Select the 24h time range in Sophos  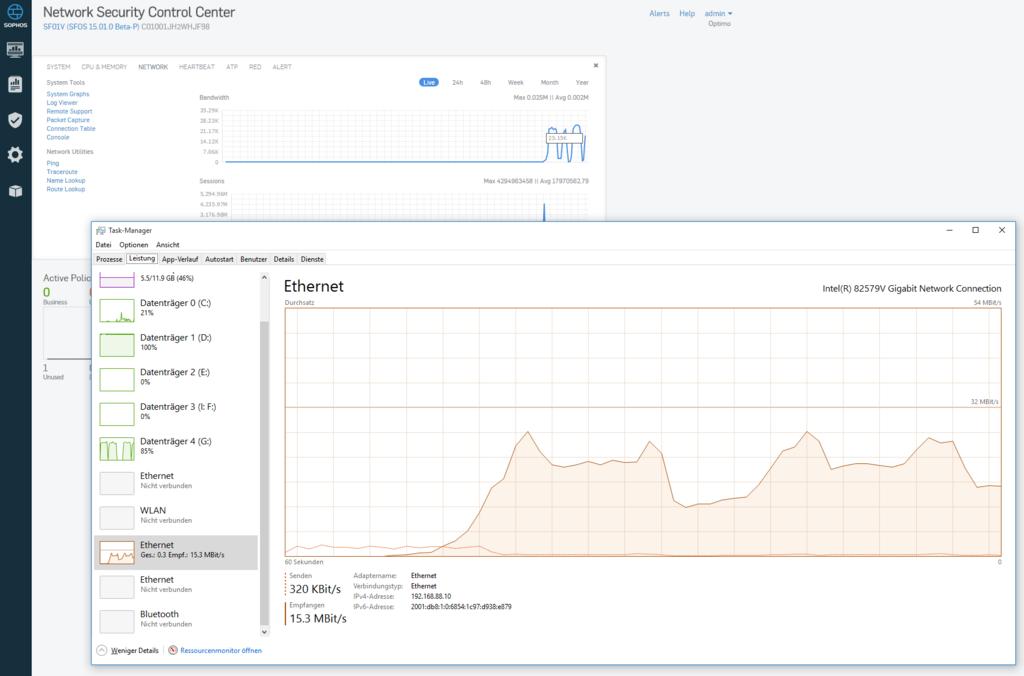458,82
